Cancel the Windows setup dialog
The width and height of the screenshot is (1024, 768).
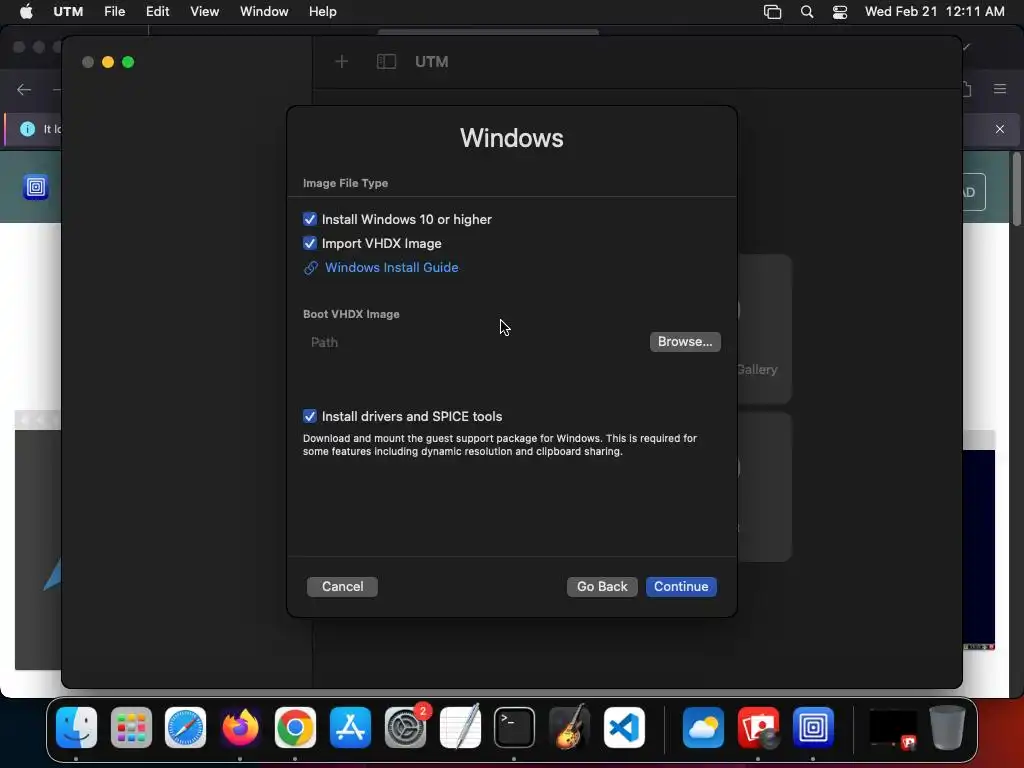pos(342,586)
